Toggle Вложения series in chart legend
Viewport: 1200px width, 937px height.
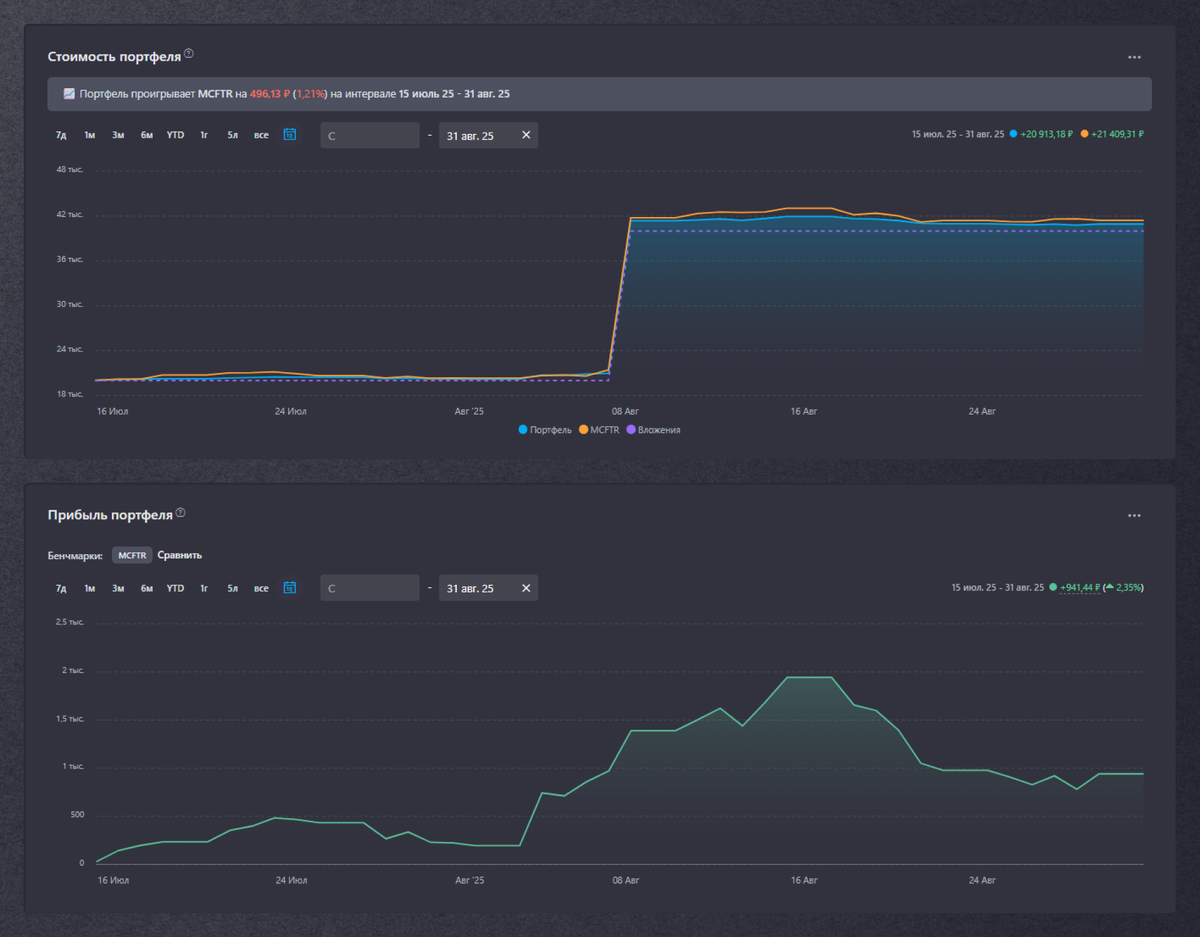point(653,430)
